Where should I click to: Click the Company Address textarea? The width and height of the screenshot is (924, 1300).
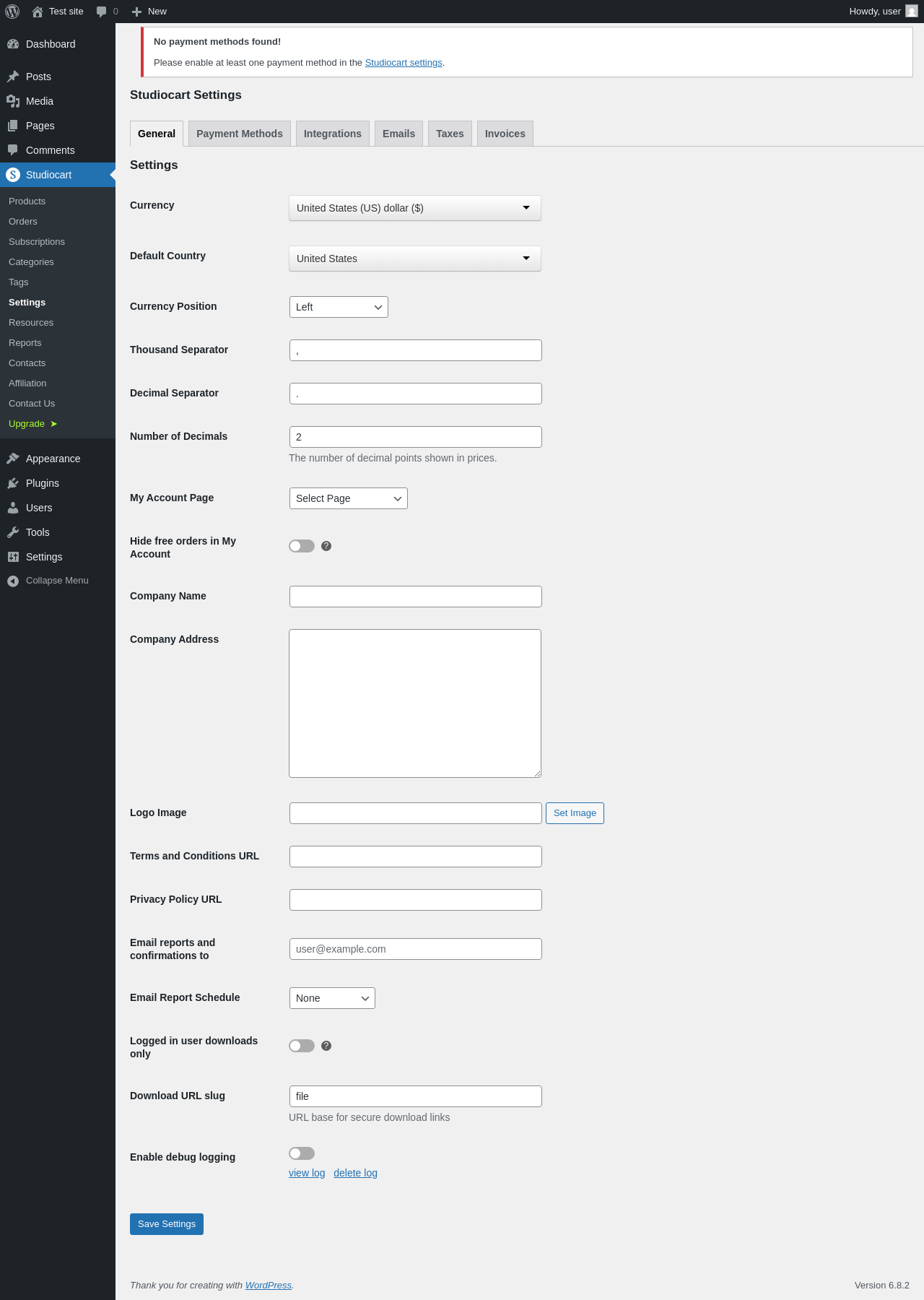click(415, 703)
